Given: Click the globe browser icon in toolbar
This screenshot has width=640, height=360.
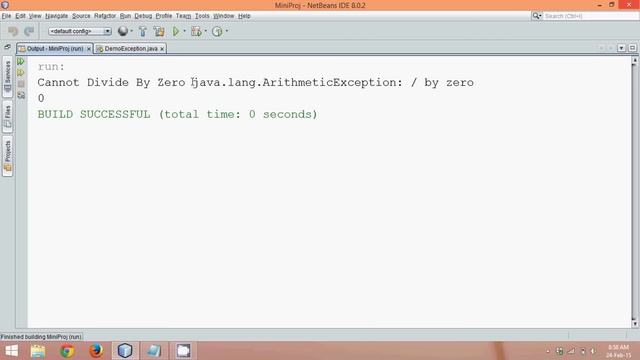Looking at the screenshot, I should tap(123, 31).
